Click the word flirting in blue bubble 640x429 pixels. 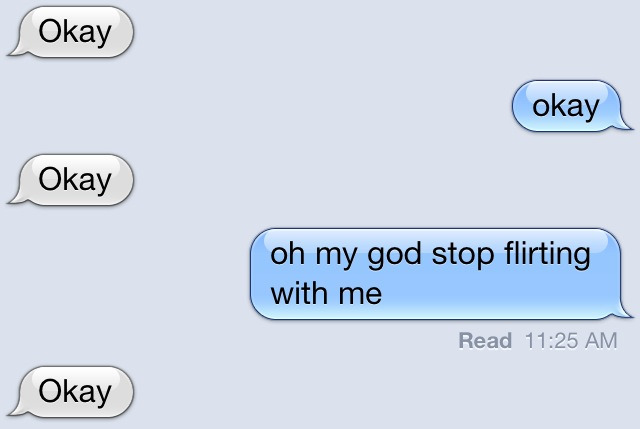tap(547, 256)
